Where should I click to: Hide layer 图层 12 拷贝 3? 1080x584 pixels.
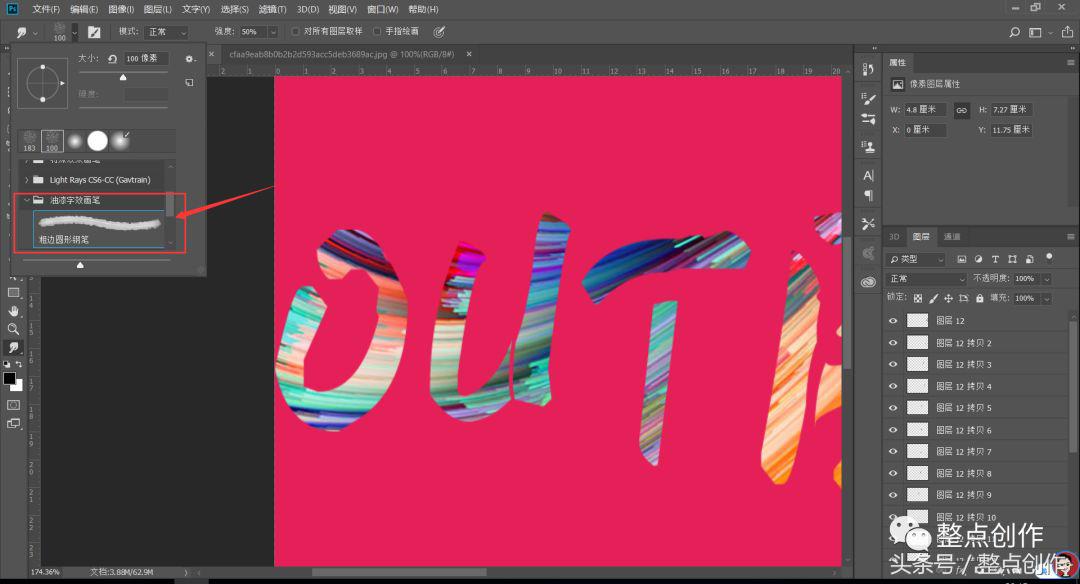(893, 365)
